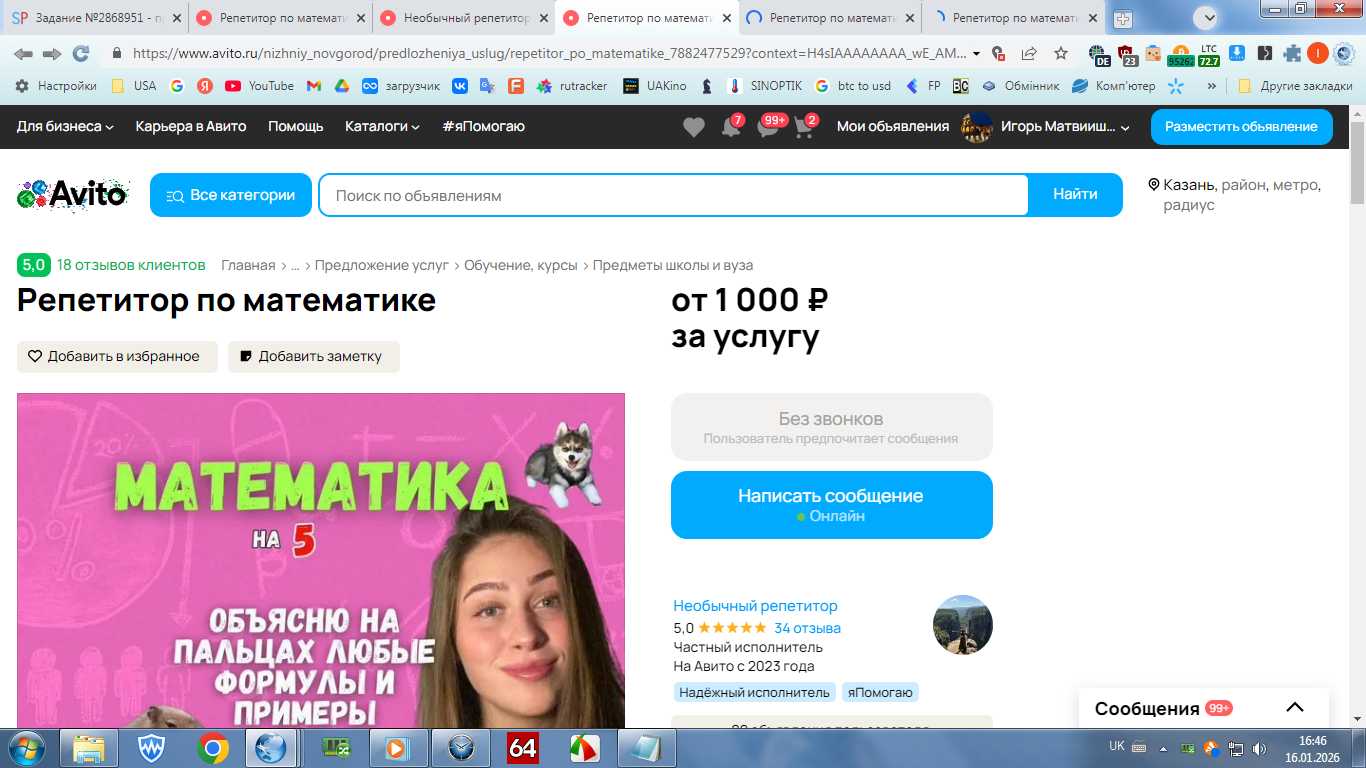1366x768 pixels.
Task: Show more bookmarks with the » chevron
Action: point(1212,86)
